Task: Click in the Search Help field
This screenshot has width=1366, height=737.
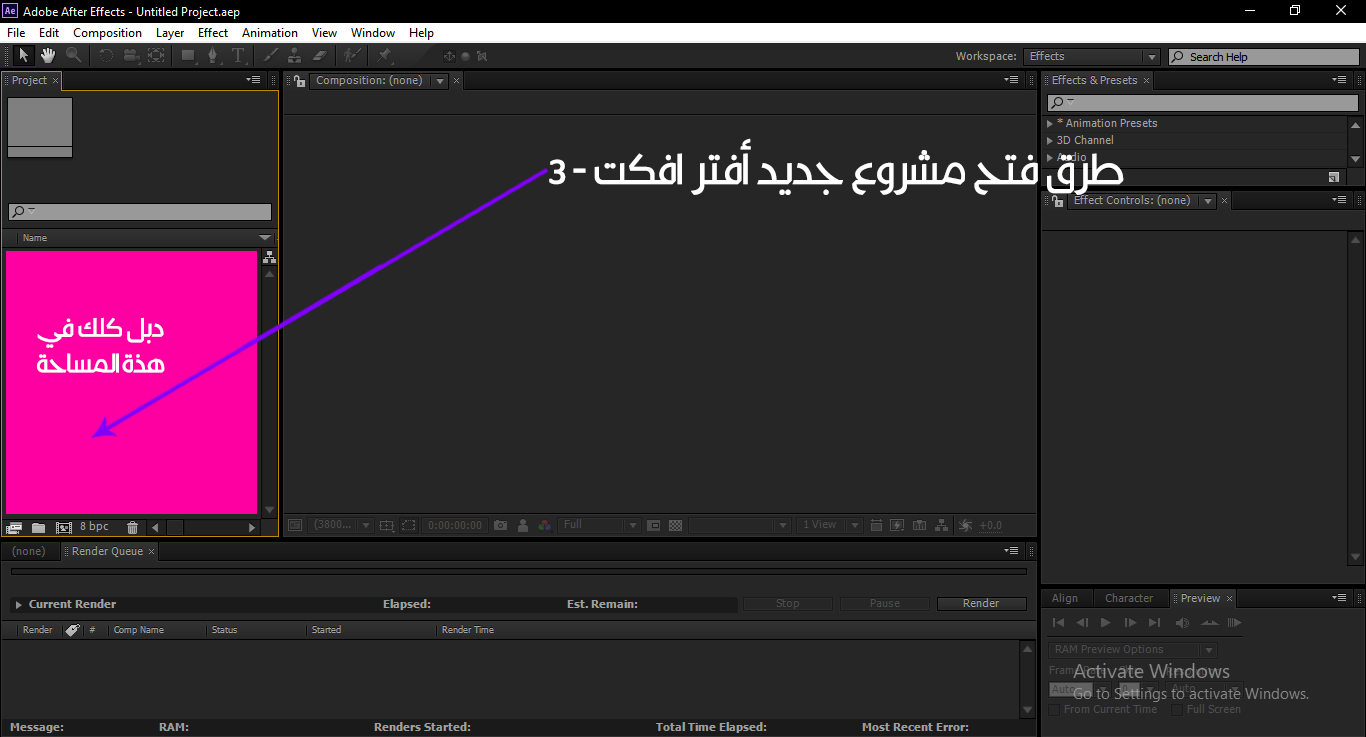Action: (x=1264, y=57)
